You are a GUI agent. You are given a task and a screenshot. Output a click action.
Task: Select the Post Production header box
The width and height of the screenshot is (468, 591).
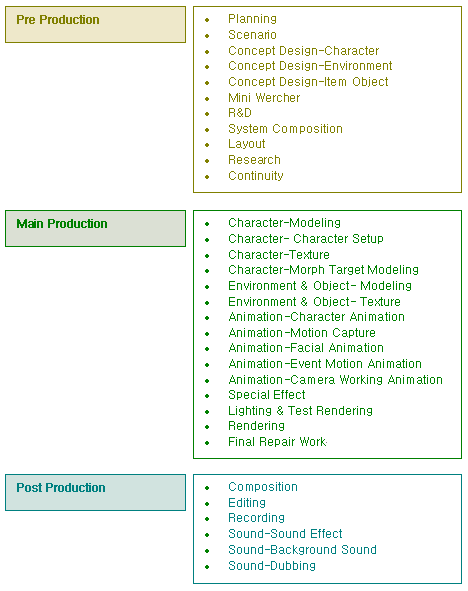[x=95, y=493]
